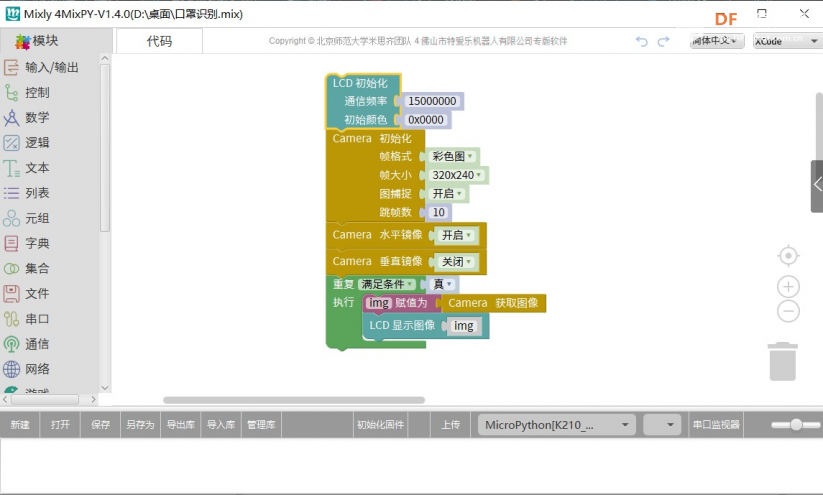823x495 pixels.
Task: Click the 另存为 button
Action: (140, 425)
